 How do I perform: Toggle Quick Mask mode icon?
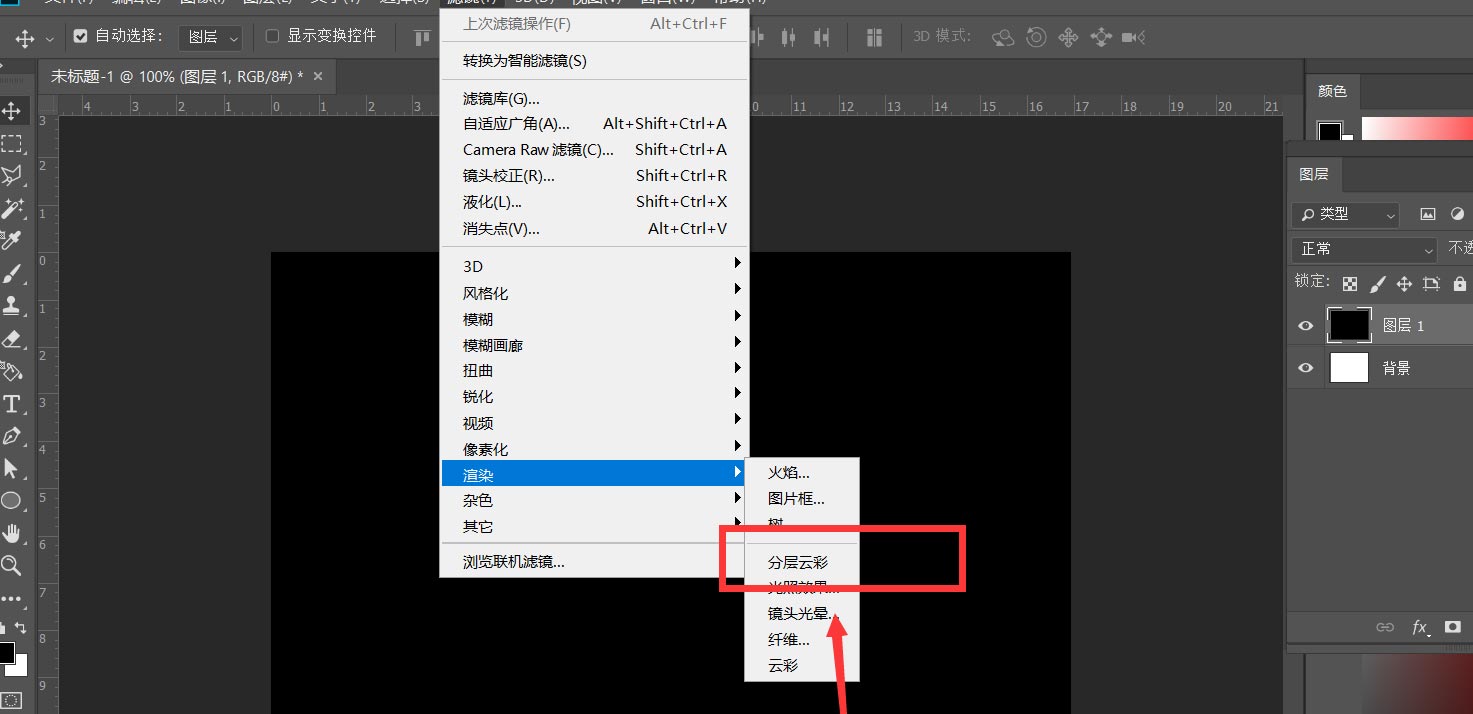pos(12,699)
